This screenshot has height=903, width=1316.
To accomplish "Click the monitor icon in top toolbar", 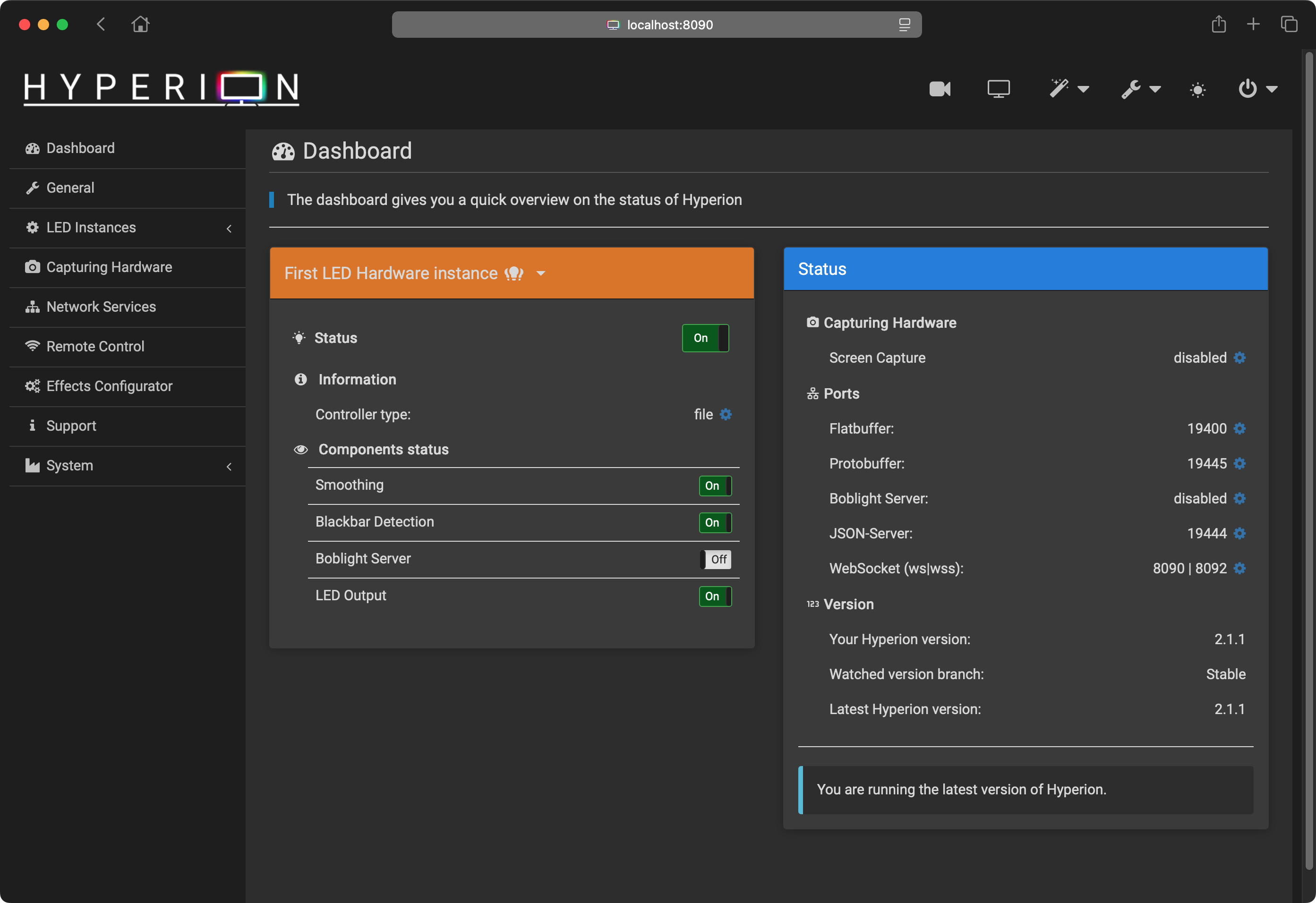I will click(x=998, y=89).
